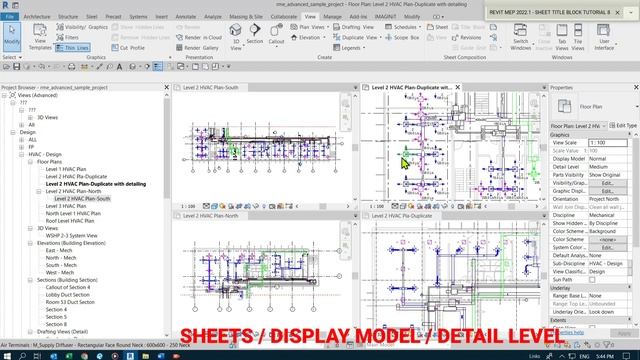Expand the Select panel dropdown
This screenshot has height=360, width=640.
click(12, 57)
